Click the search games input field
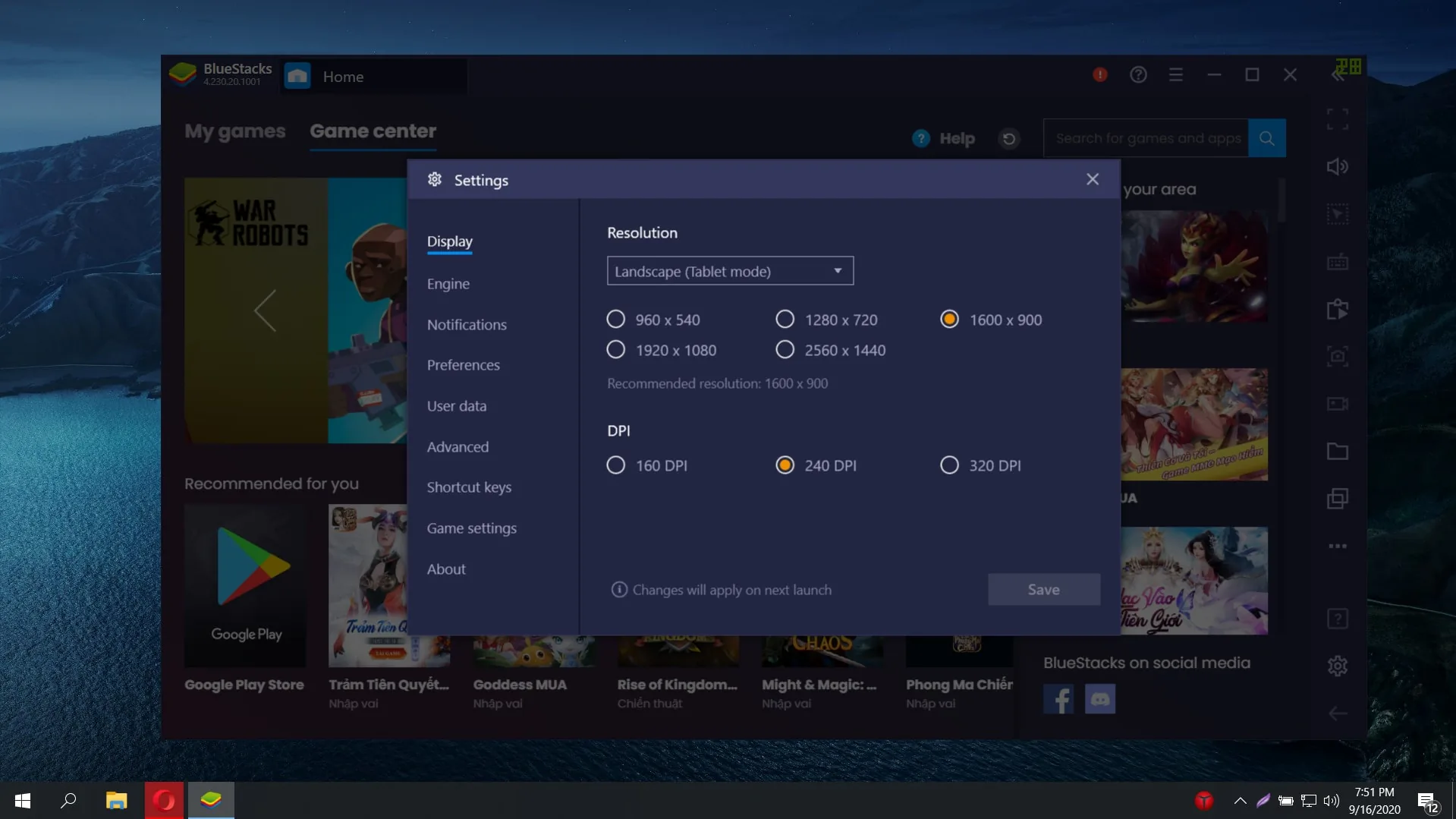1456x819 pixels. [1146, 138]
